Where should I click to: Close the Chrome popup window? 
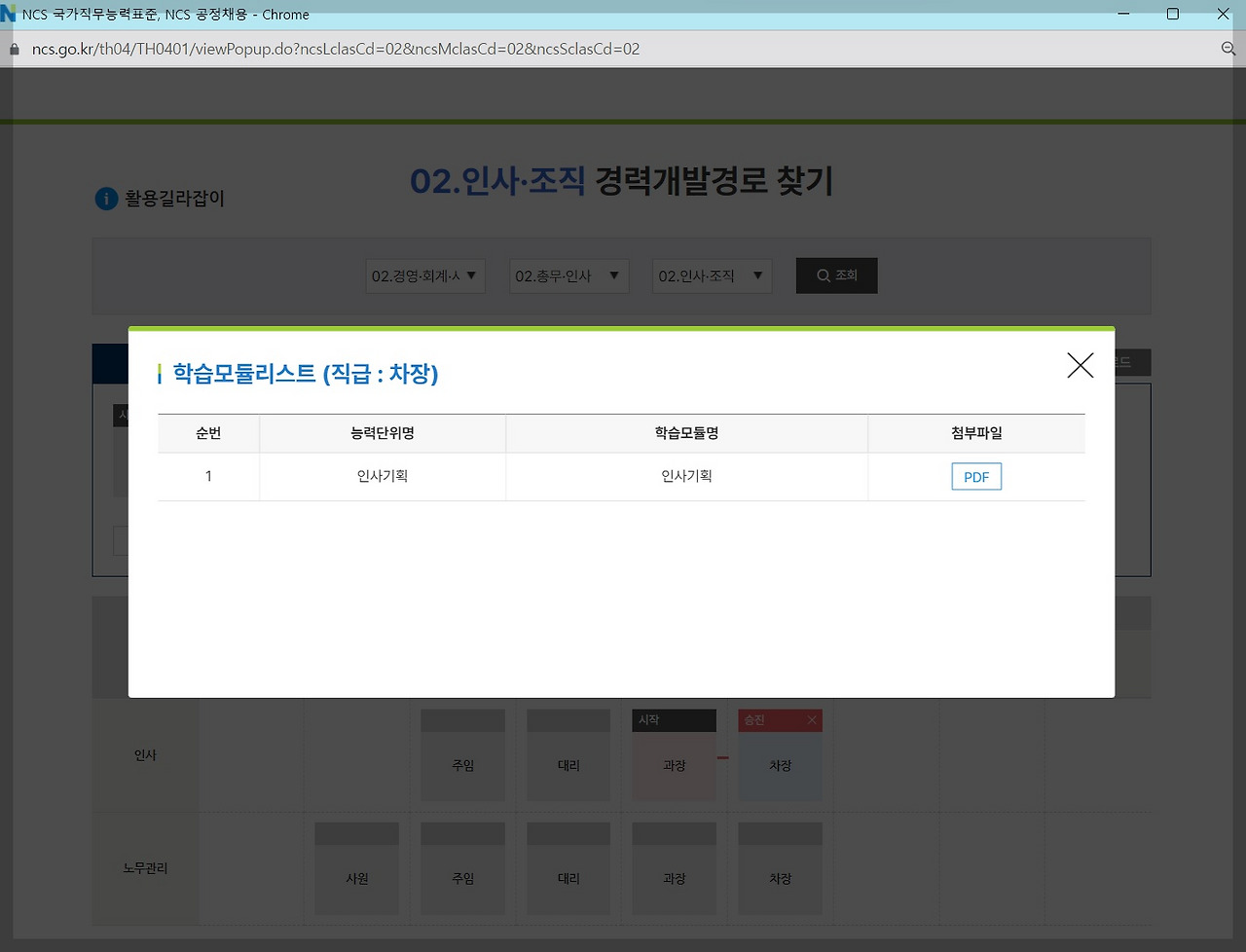point(1223,14)
